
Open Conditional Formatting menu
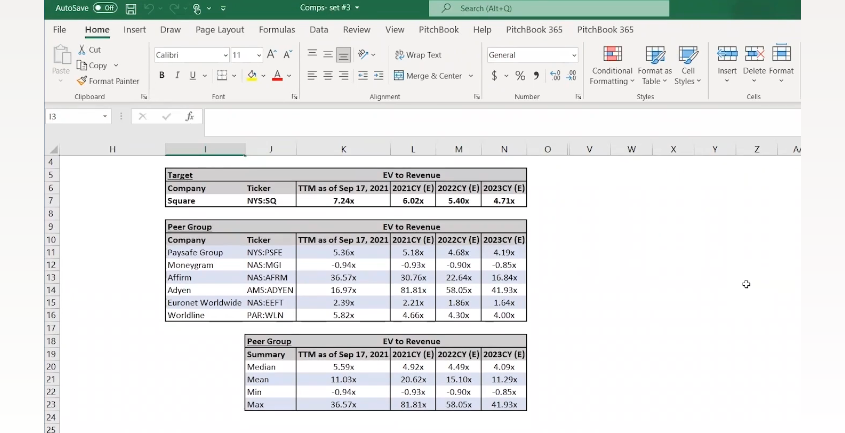pos(612,65)
